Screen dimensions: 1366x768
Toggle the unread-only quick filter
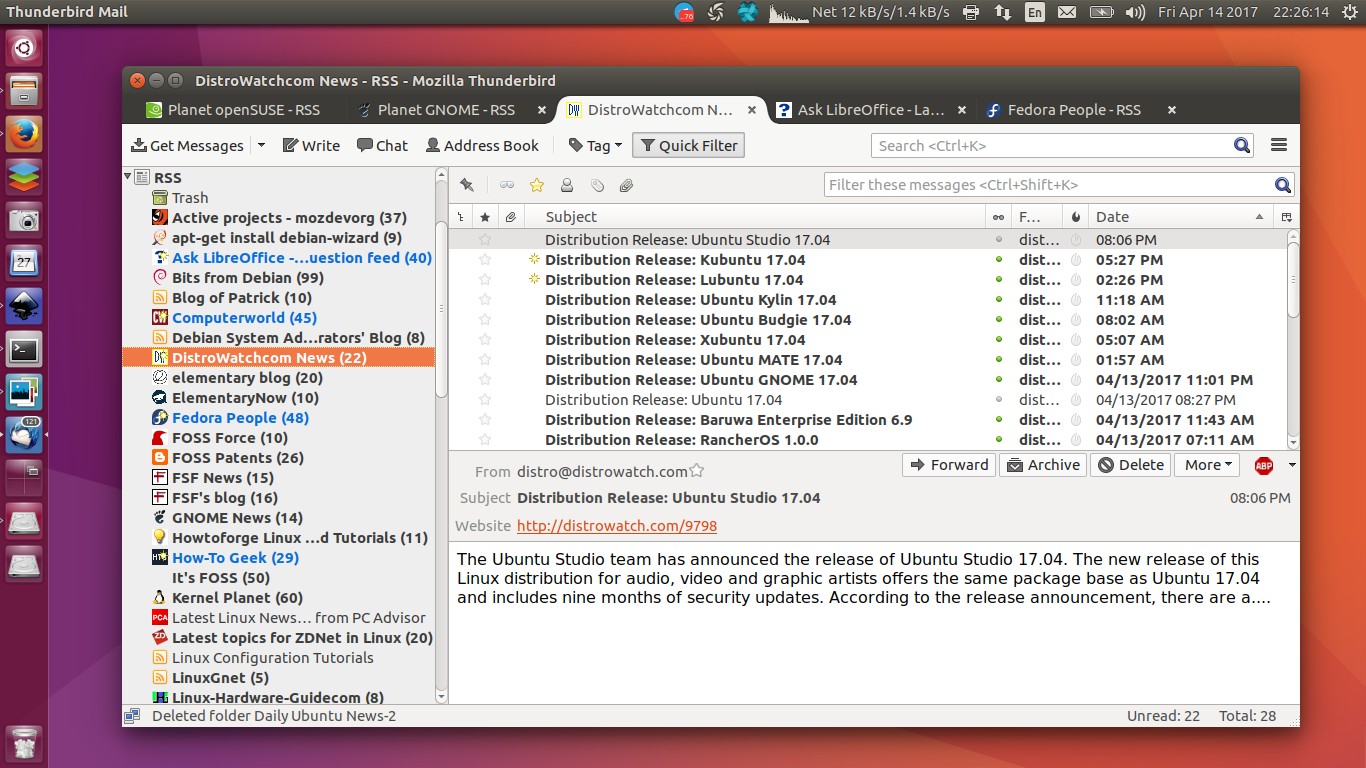507,185
